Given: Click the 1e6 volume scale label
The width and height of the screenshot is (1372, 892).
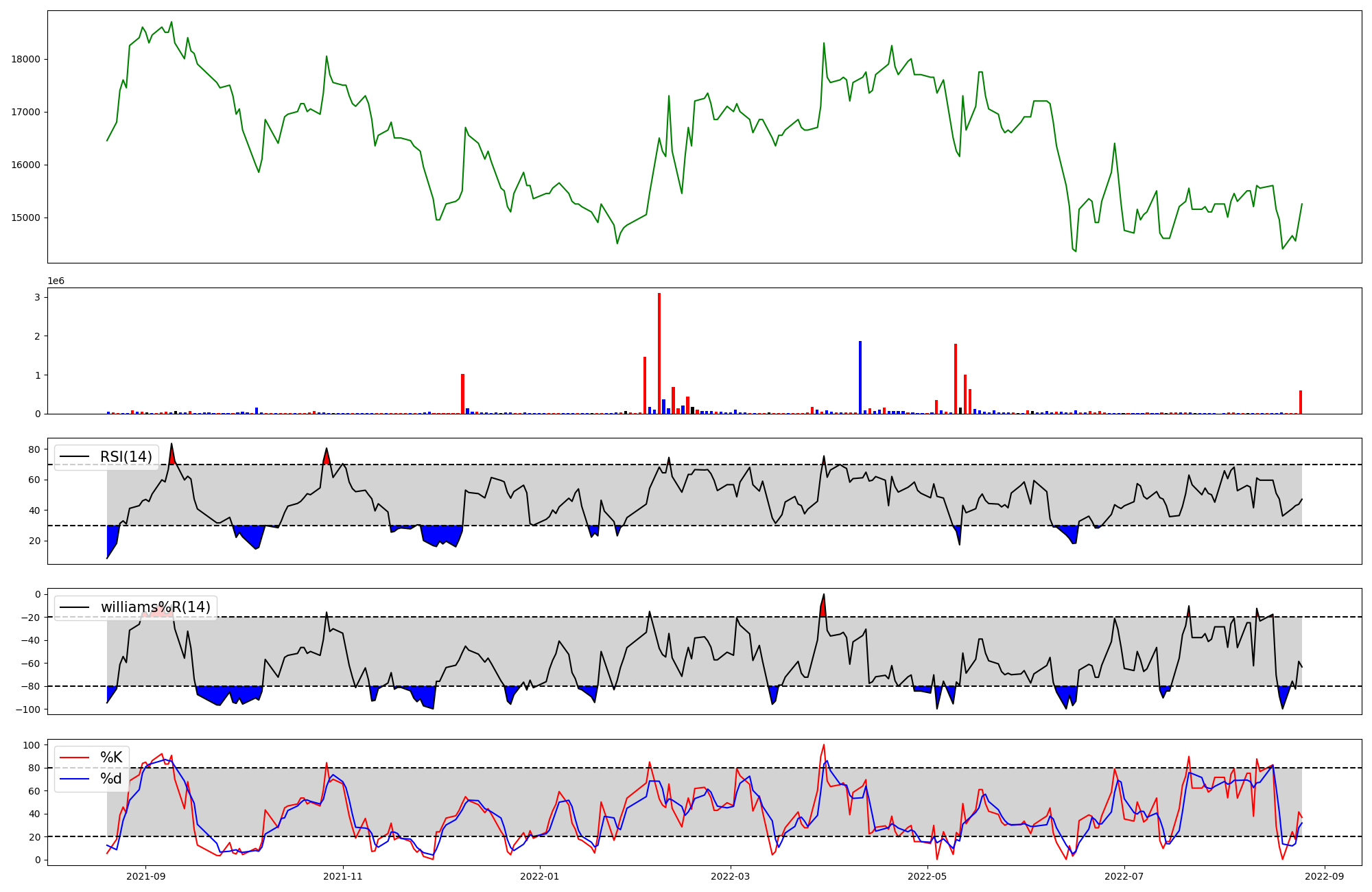Looking at the screenshot, I should tap(56, 281).
